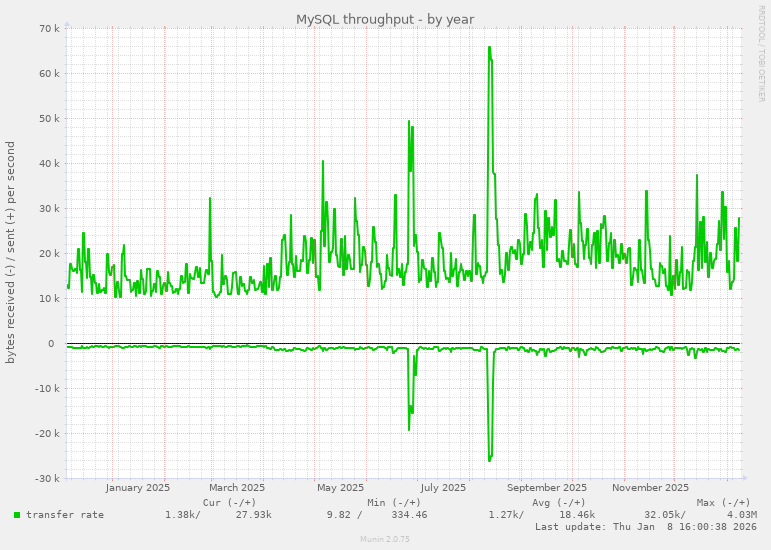Click the 'Max (-/+)' column header
Viewport: 771px width, 550px height.
[724, 503]
